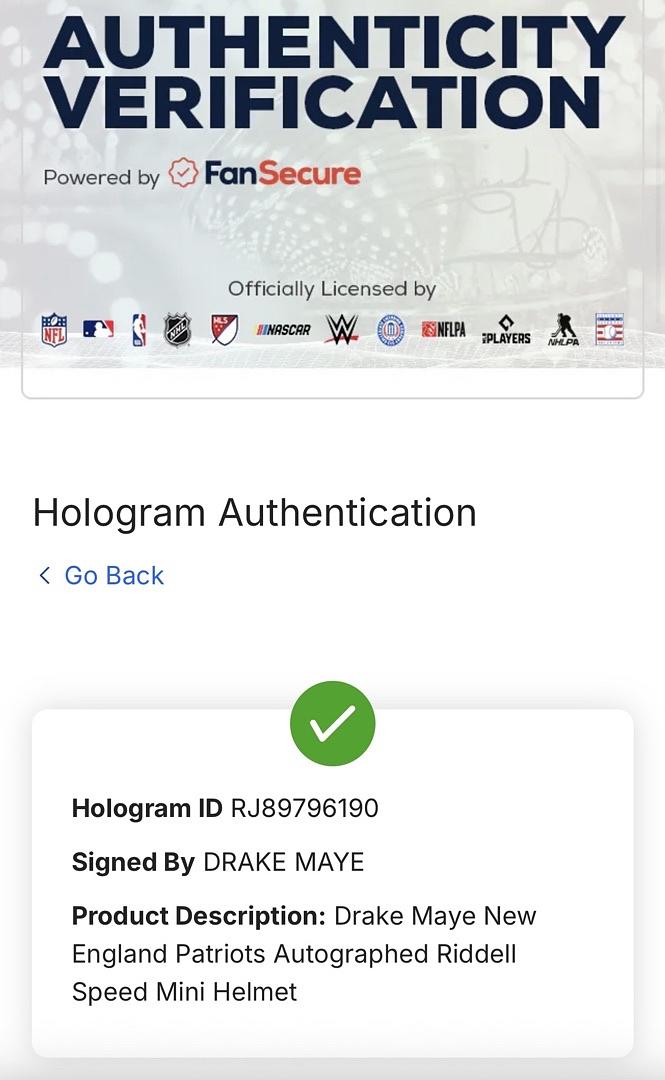Click the Product Description text

point(304,954)
